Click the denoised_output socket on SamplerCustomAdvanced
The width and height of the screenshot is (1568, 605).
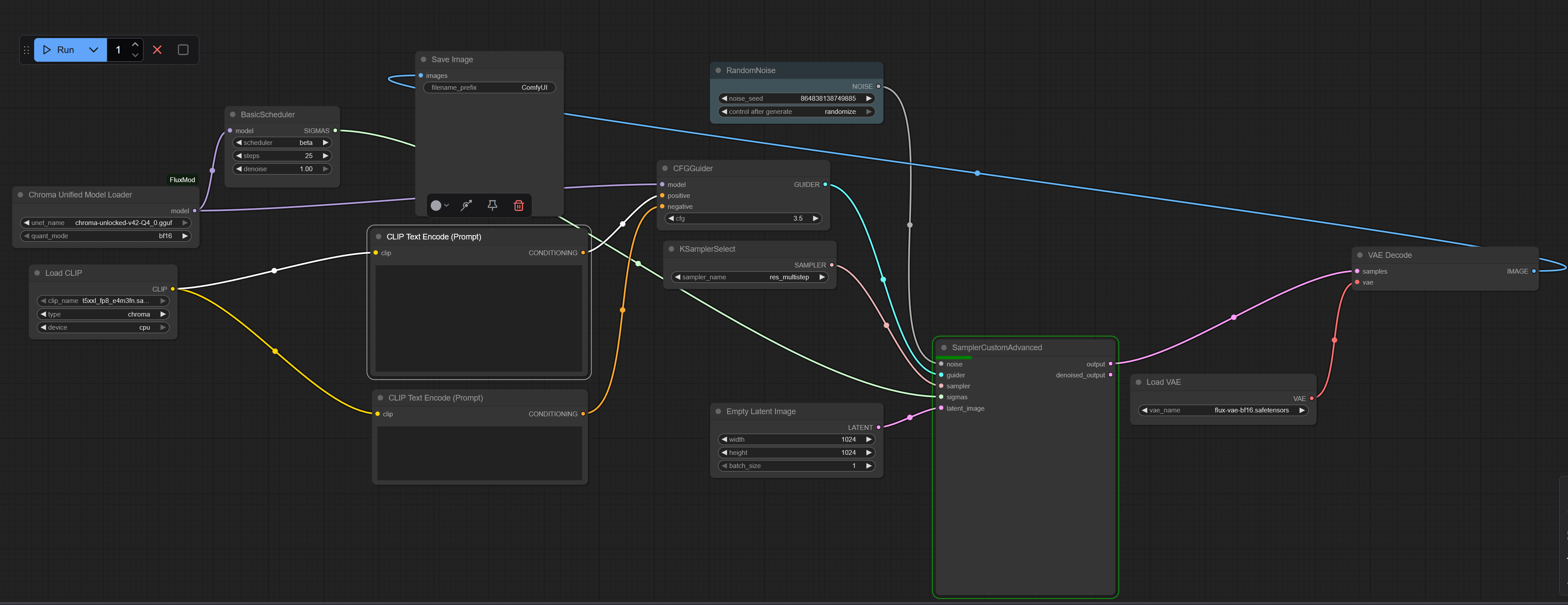(1111, 375)
